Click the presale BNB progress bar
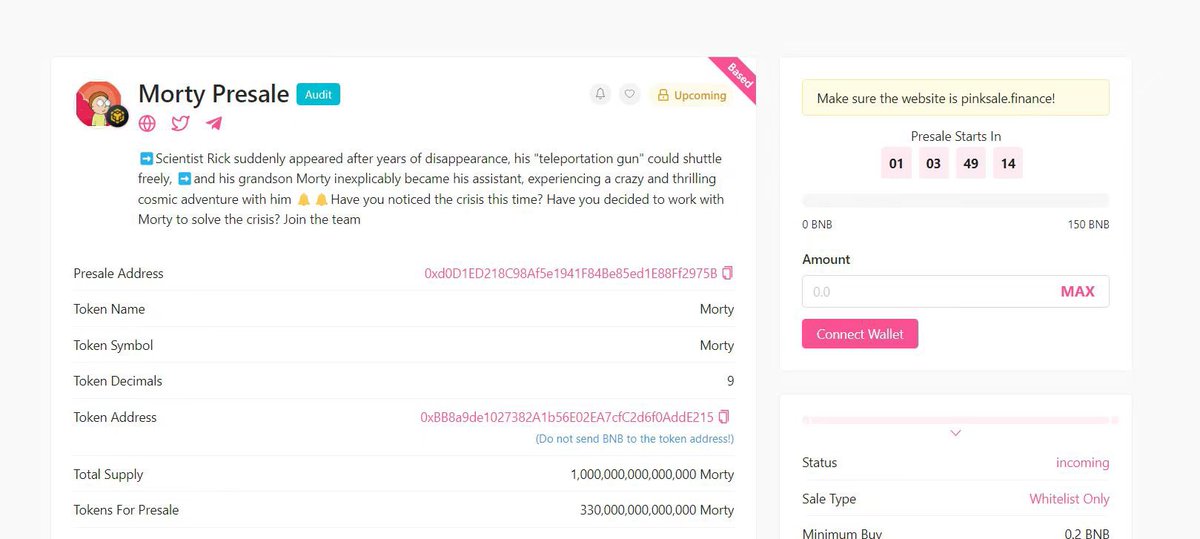1200x539 pixels. (955, 200)
